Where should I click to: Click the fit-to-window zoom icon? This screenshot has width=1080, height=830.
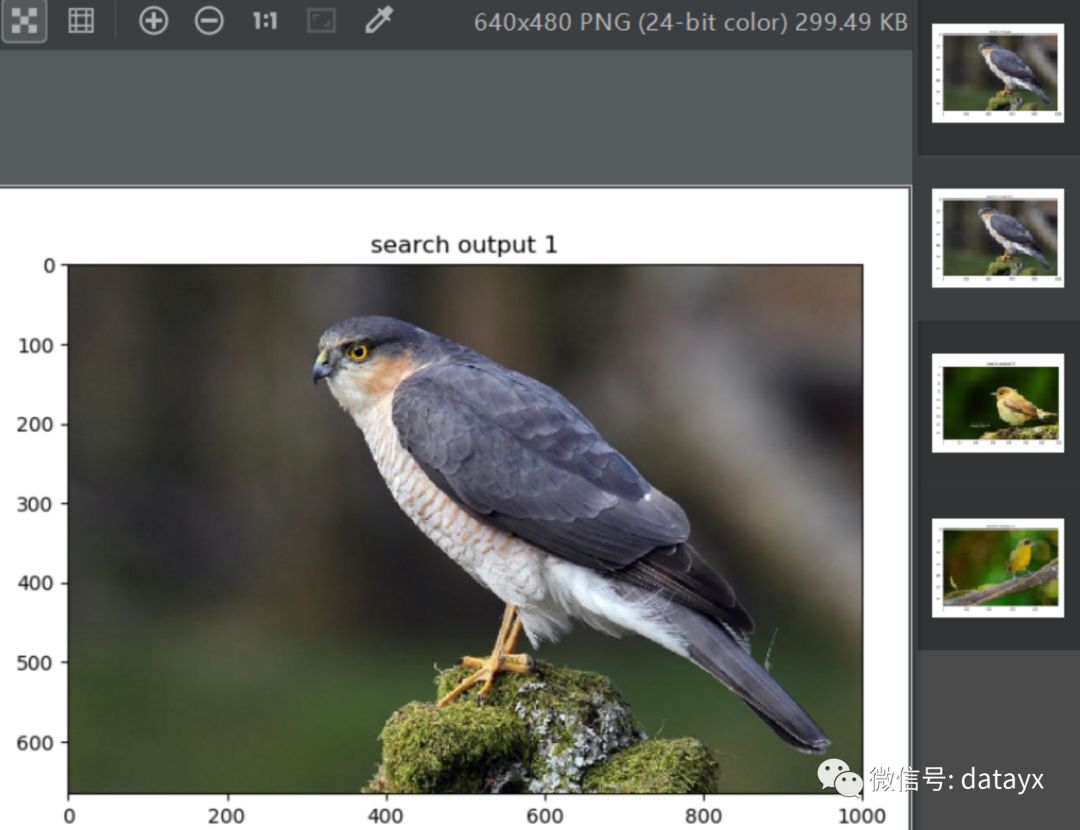pyautogui.click(x=321, y=21)
